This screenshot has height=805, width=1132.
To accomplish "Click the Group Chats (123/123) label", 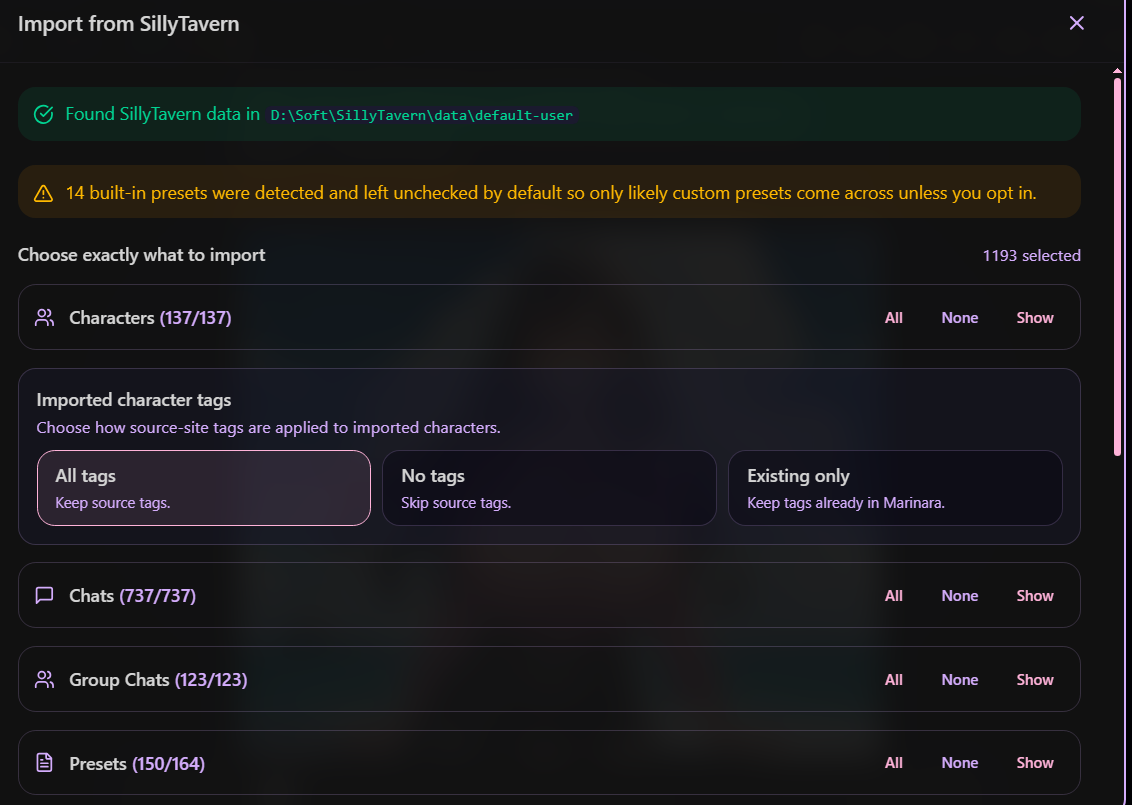I will point(158,679).
